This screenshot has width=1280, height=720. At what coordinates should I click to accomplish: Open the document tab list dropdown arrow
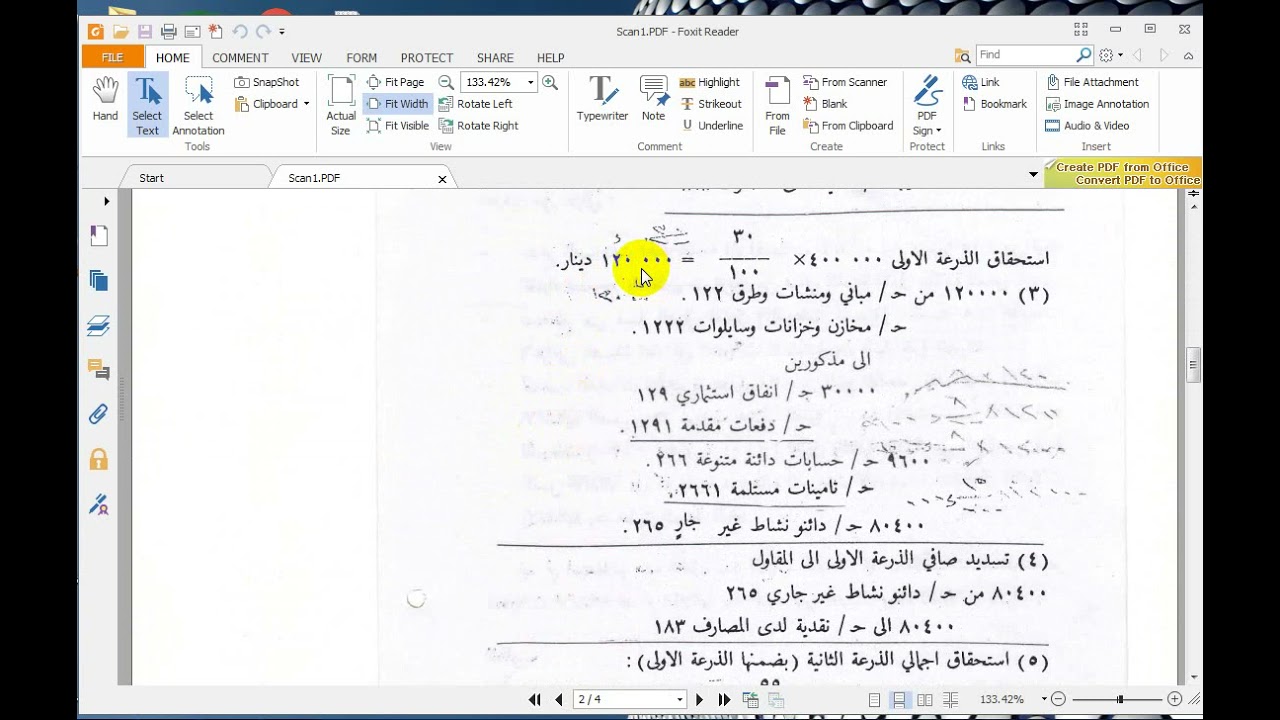click(1033, 174)
